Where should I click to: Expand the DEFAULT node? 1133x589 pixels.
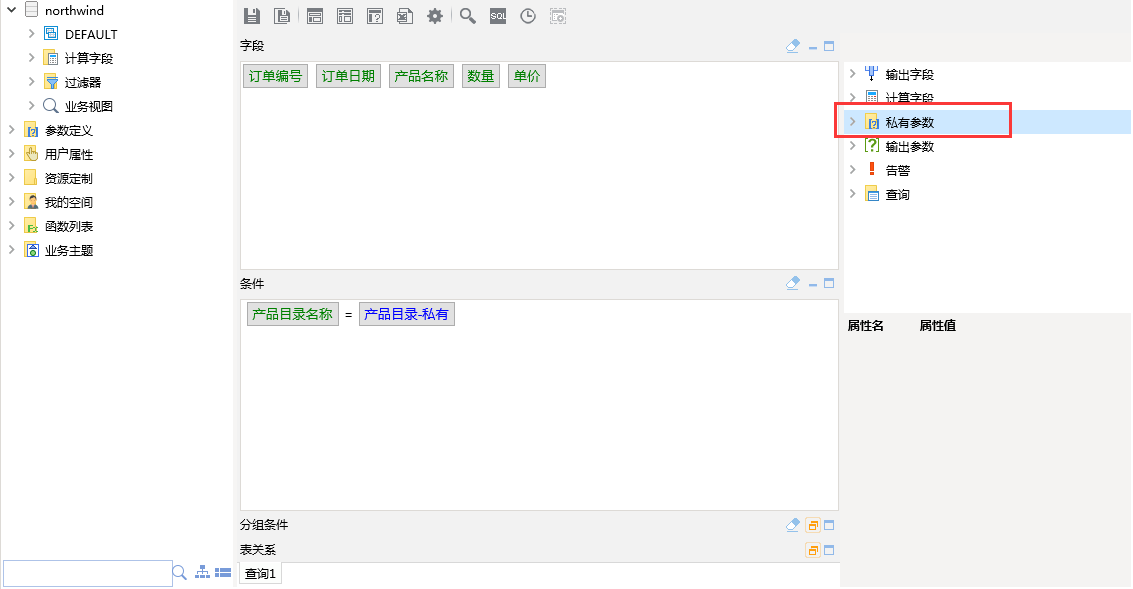coord(31,34)
